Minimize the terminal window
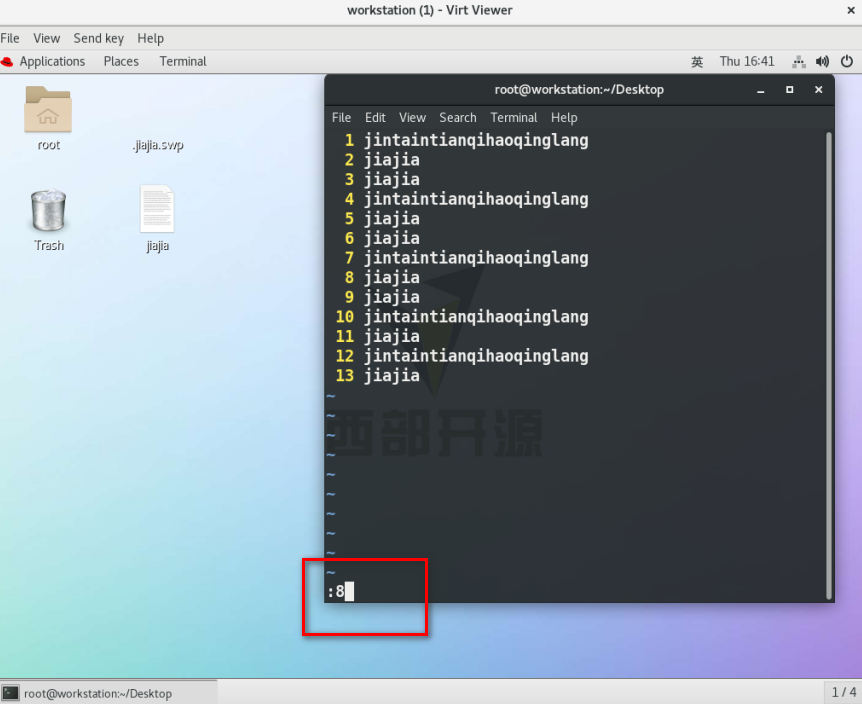 (x=761, y=90)
